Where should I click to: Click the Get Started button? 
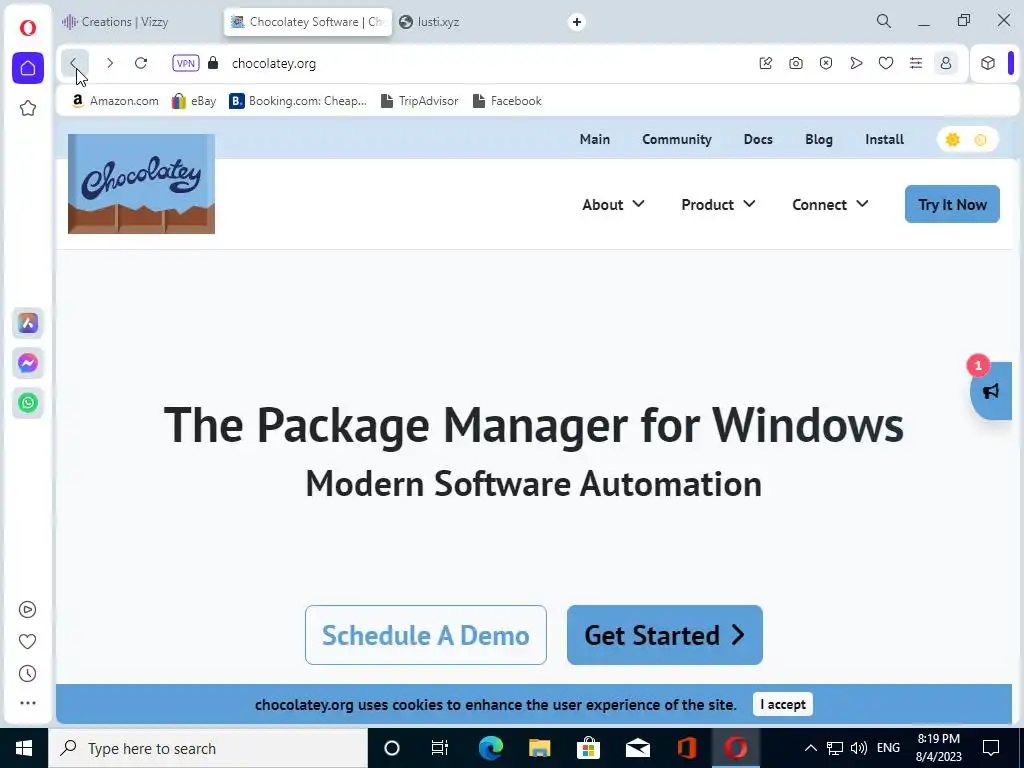pyautogui.click(x=665, y=635)
